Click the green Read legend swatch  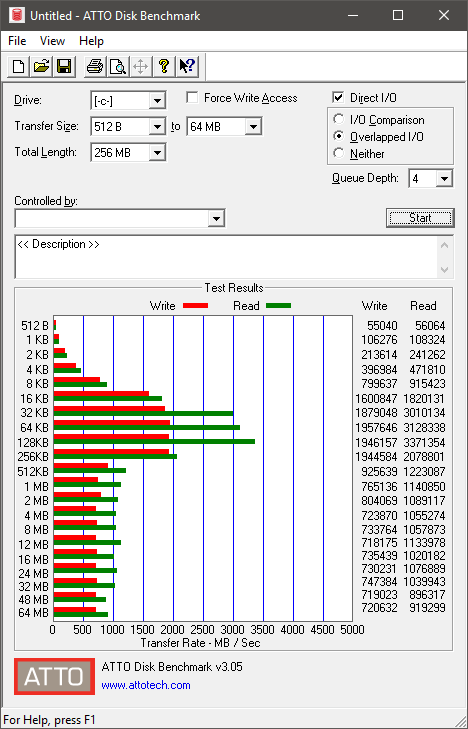pos(278,305)
